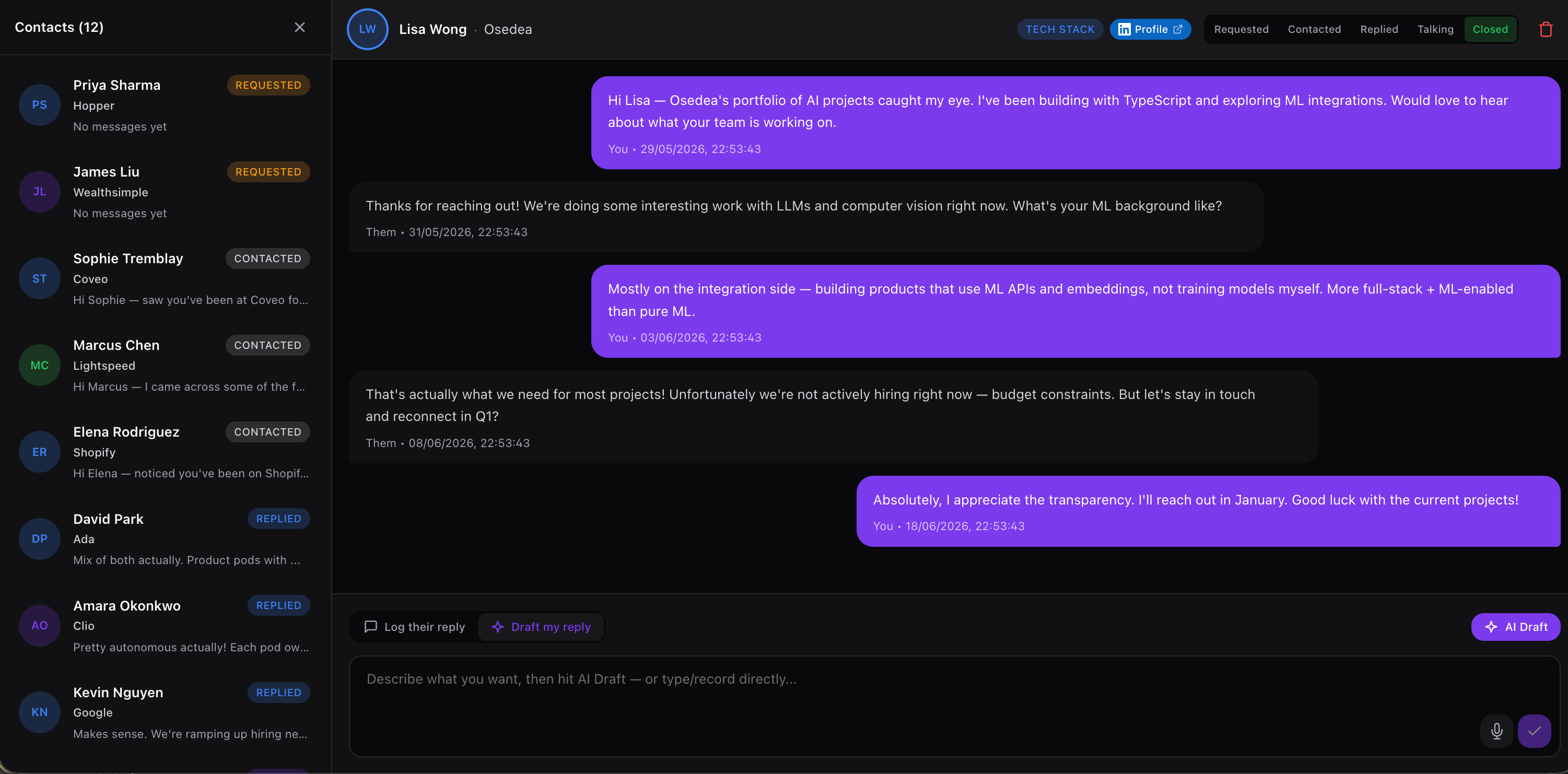Image resolution: width=1568 pixels, height=774 pixels.
Task: Click preview "Mix of both actually. Product pods"
Action: coord(187,560)
